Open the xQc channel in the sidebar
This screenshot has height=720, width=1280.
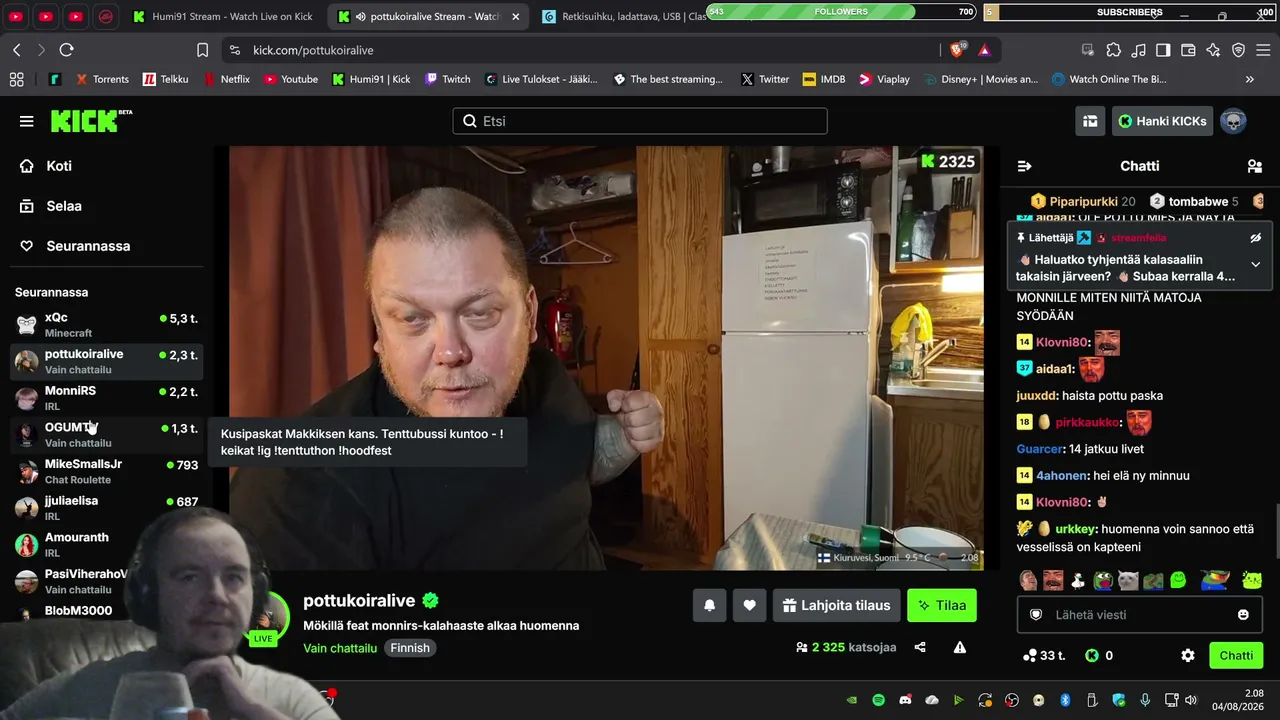pos(107,324)
